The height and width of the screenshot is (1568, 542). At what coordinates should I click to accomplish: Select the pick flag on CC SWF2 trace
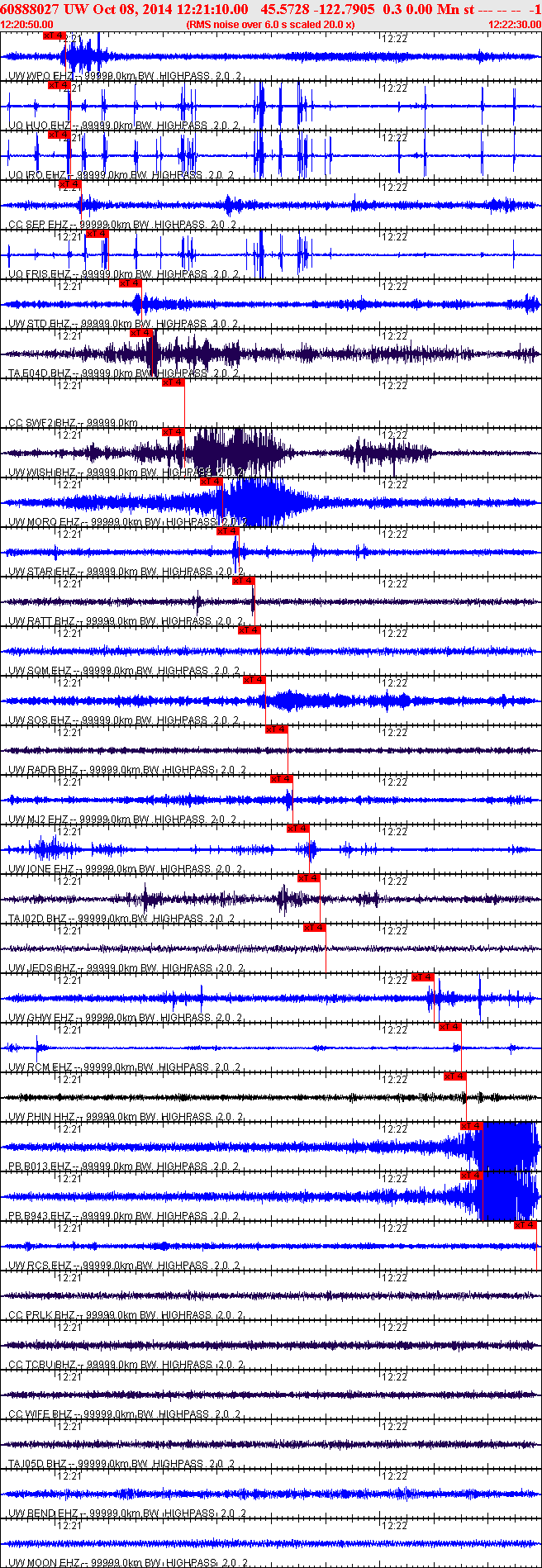coord(173,382)
